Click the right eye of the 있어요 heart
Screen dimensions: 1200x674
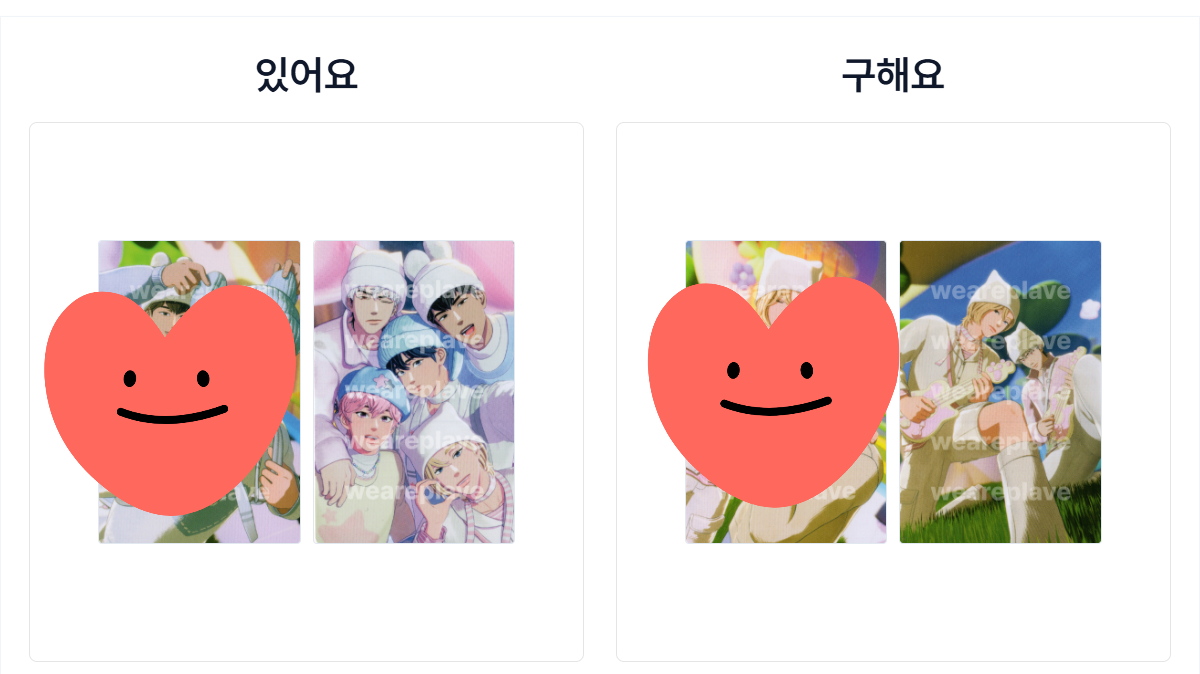pos(203,378)
